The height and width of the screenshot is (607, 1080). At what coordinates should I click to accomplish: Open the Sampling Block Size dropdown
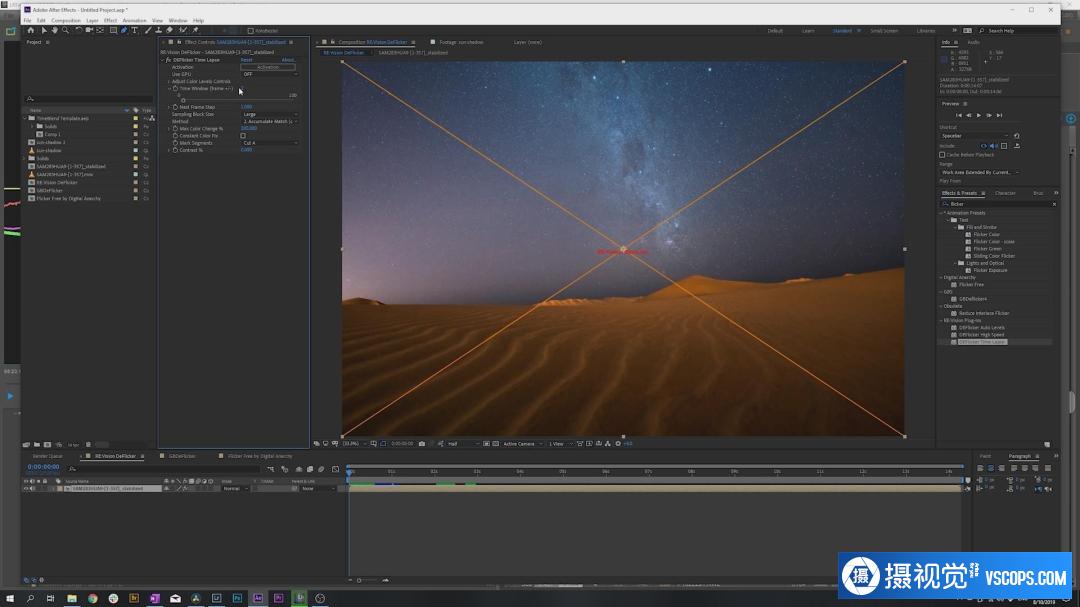269,114
